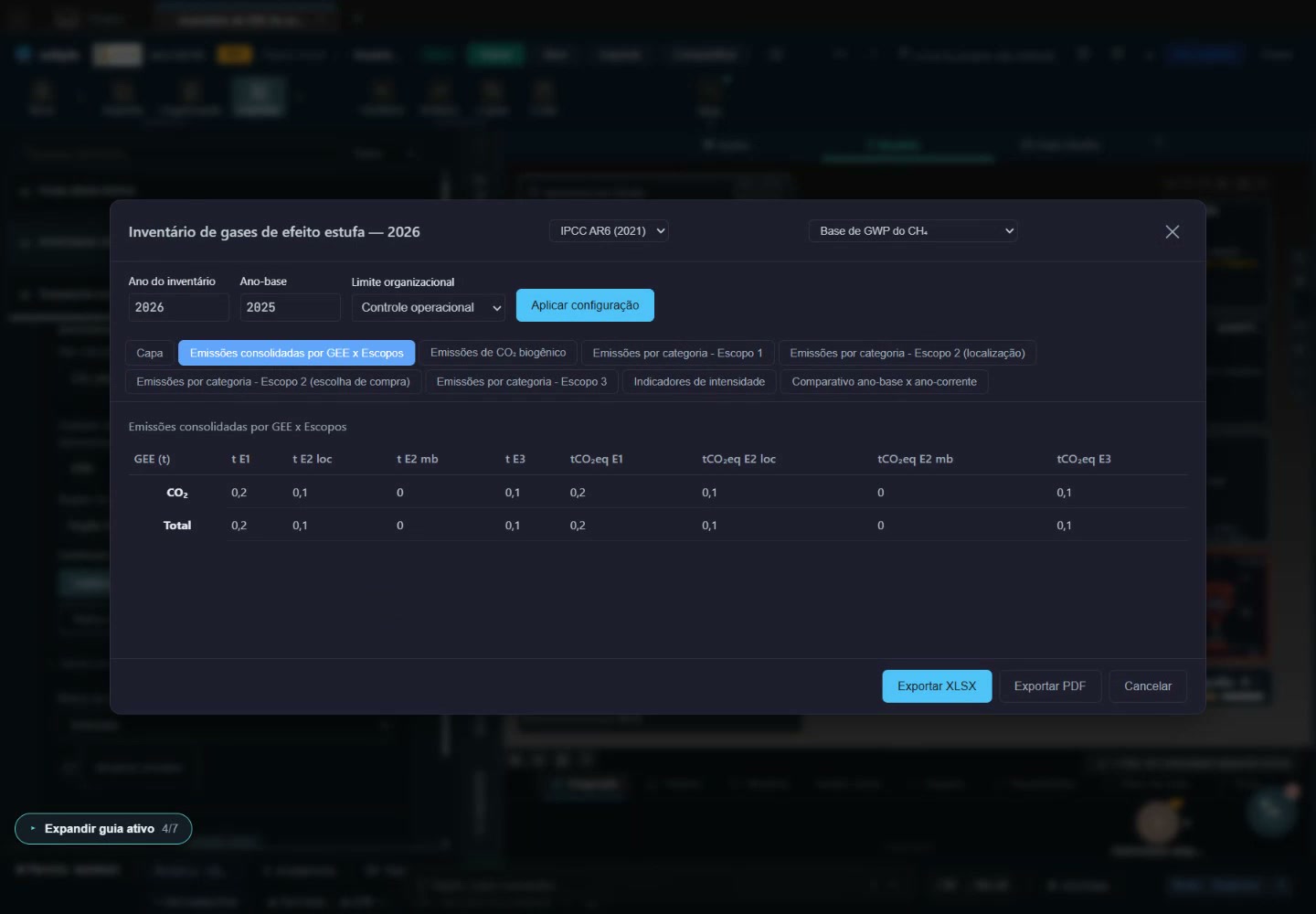
Task: Select Emissões consolidadas por GEE x Escopos tab
Action: tap(297, 353)
